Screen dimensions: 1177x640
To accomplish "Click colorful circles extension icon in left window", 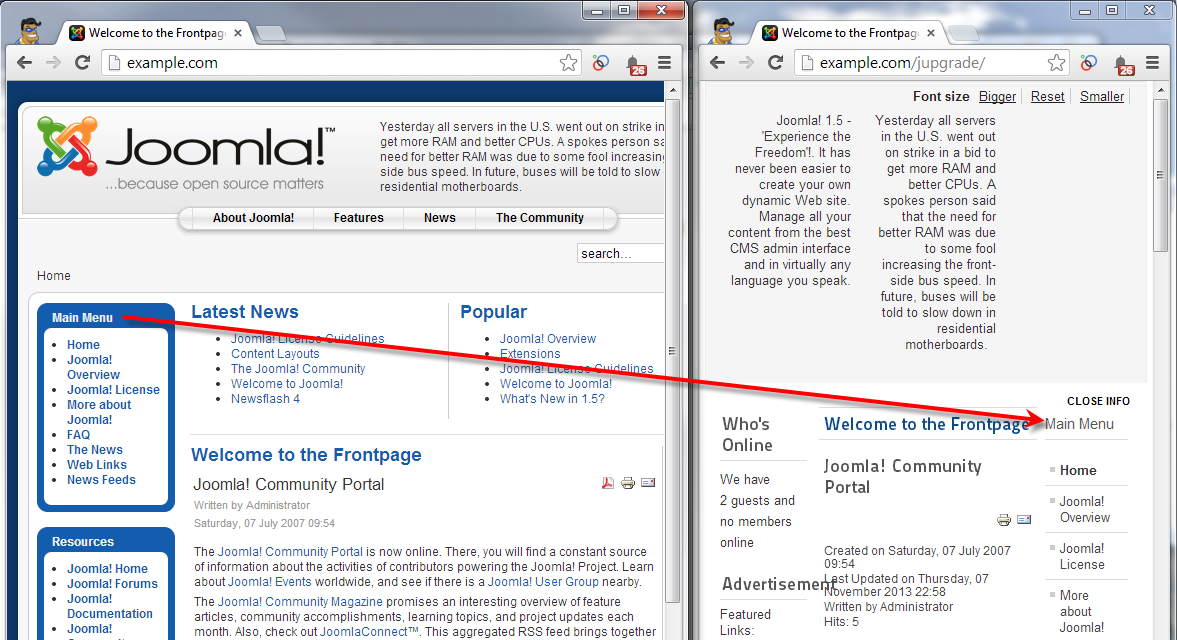I will (x=601, y=63).
